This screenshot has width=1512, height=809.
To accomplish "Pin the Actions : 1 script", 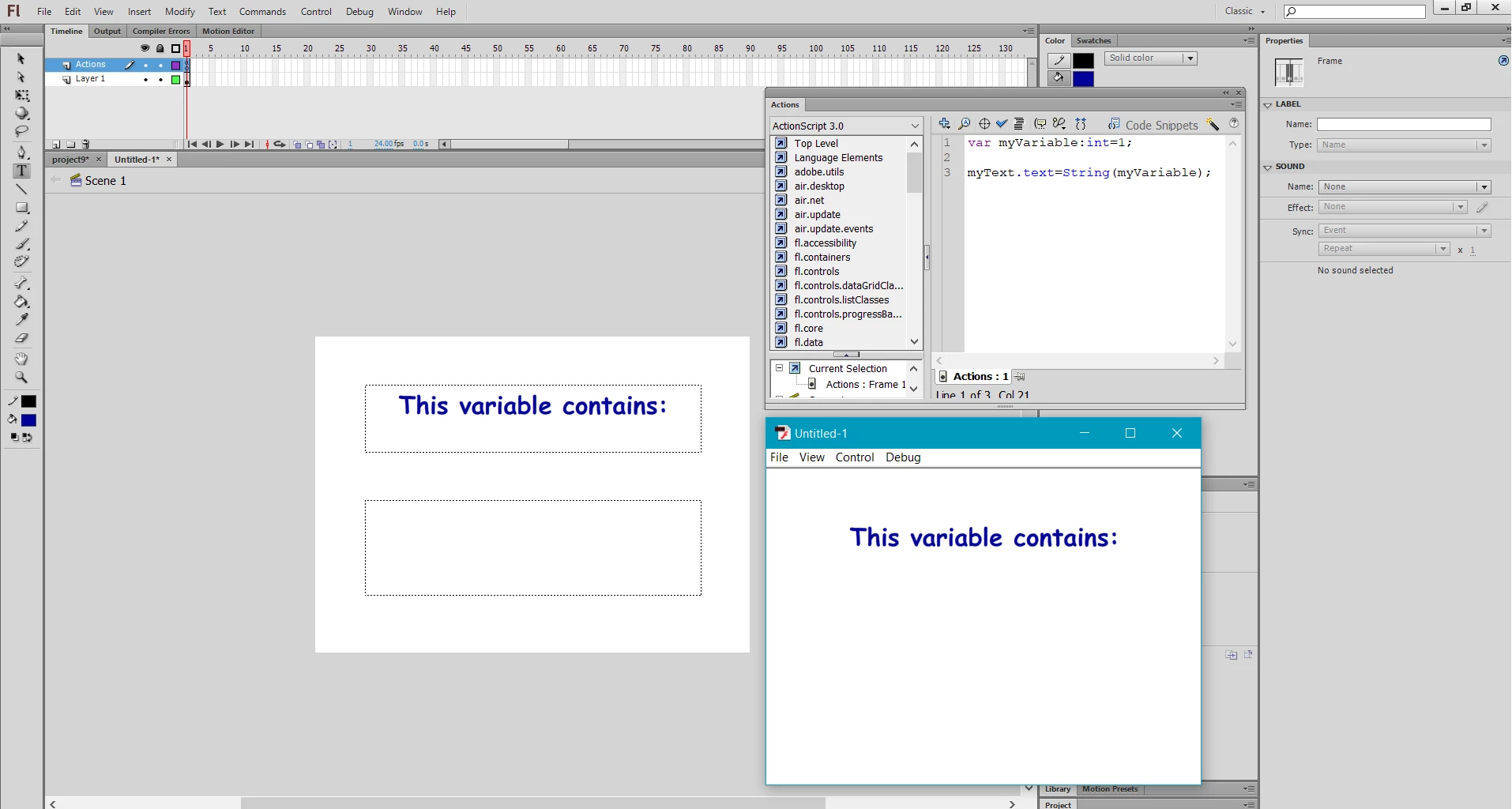I will tap(1020, 377).
